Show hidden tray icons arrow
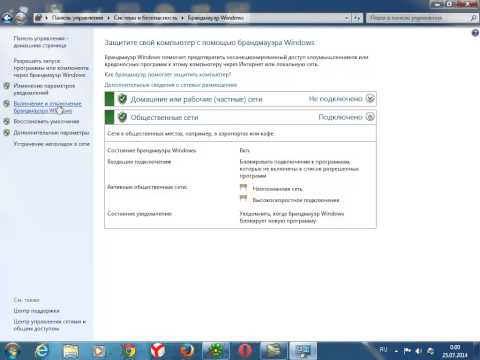 396,351
